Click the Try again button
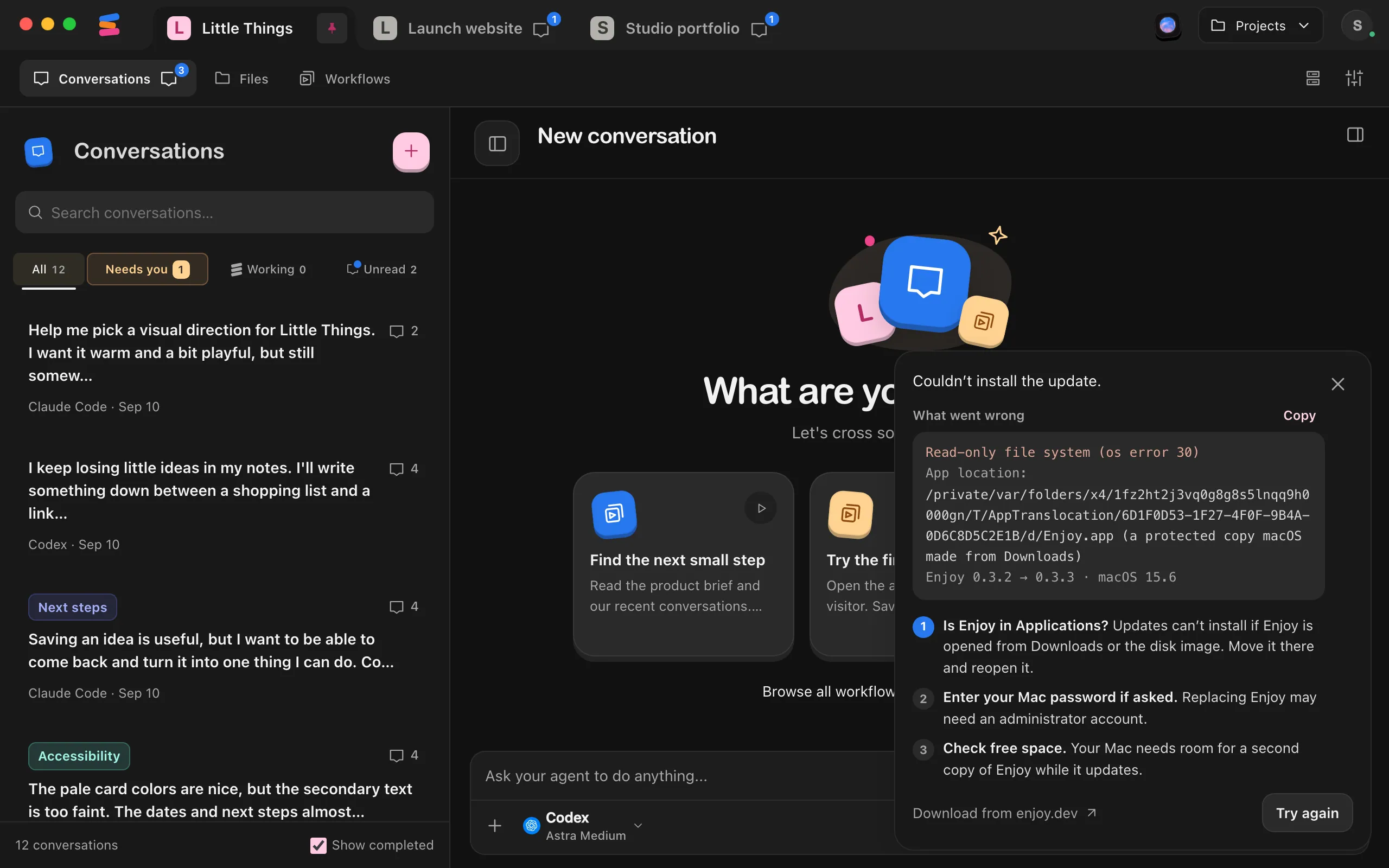This screenshot has height=868, width=1389. [1307, 813]
